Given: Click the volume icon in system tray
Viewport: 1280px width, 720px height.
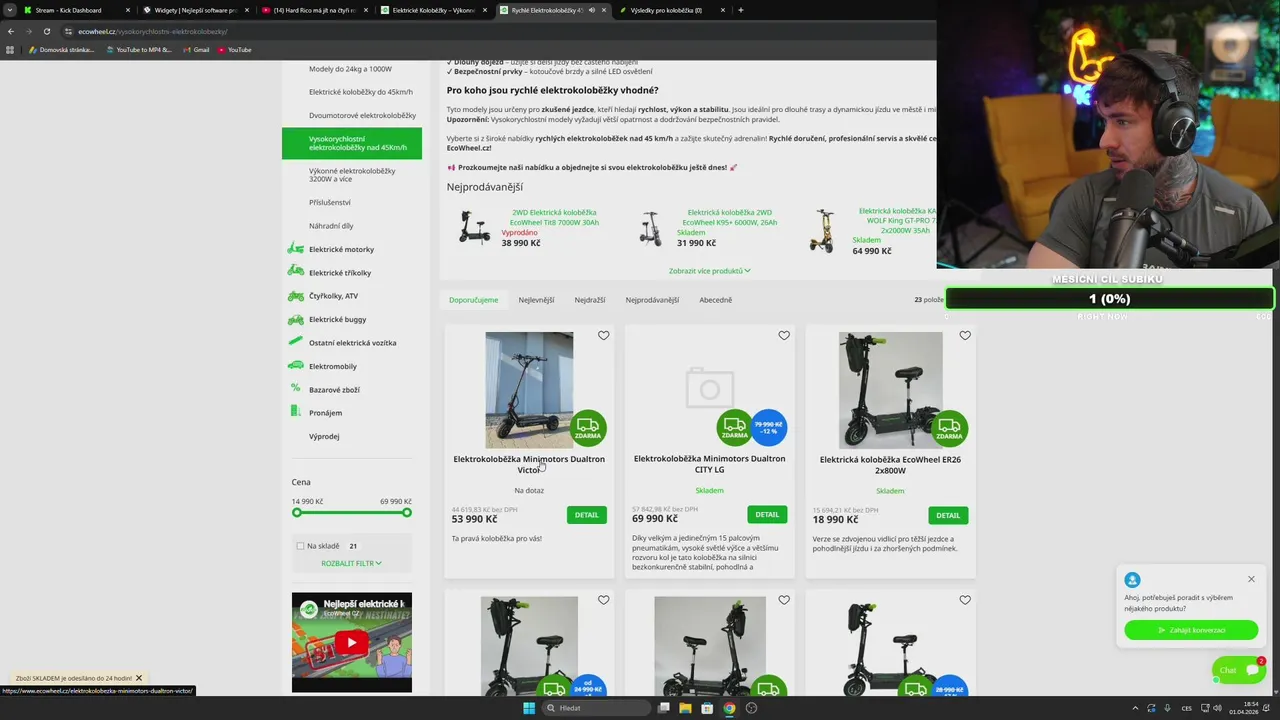Looking at the screenshot, I should pyautogui.click(x=1217, y=708).
